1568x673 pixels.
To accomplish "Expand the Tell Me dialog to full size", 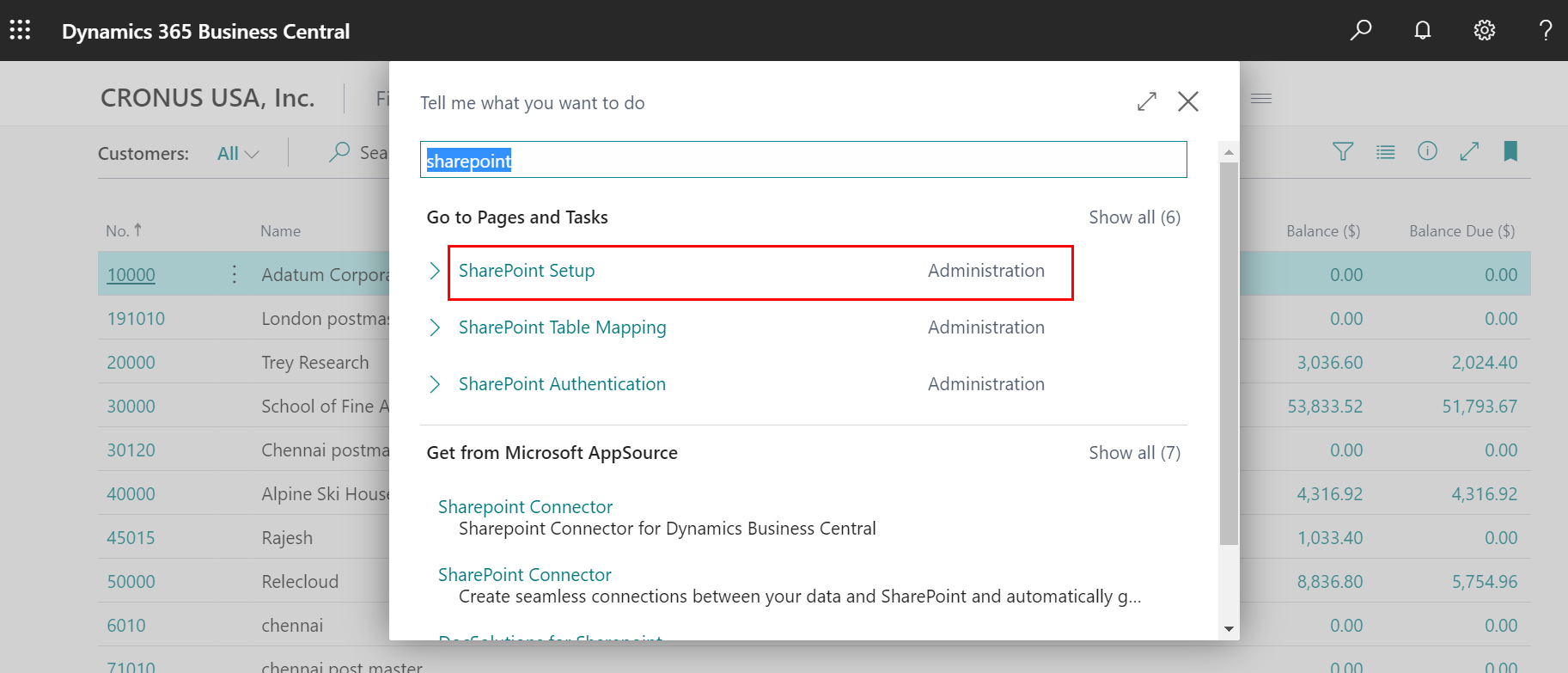I will click(x=1147, y=101).
